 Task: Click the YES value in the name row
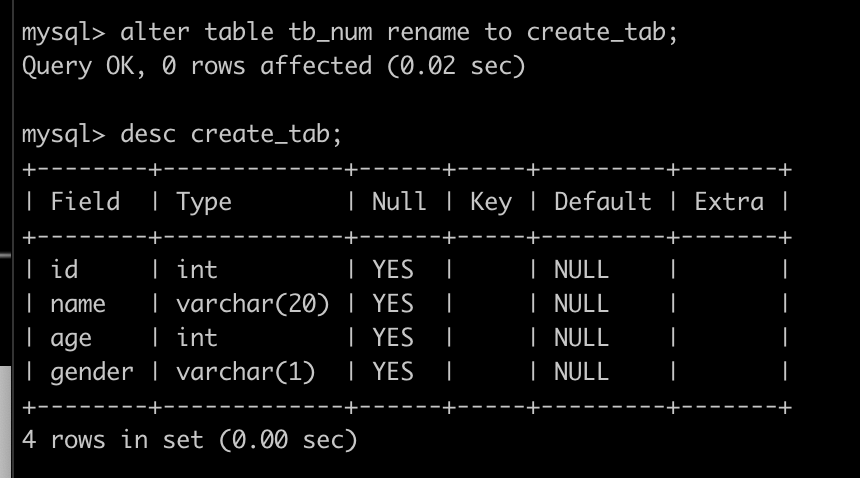392,304
